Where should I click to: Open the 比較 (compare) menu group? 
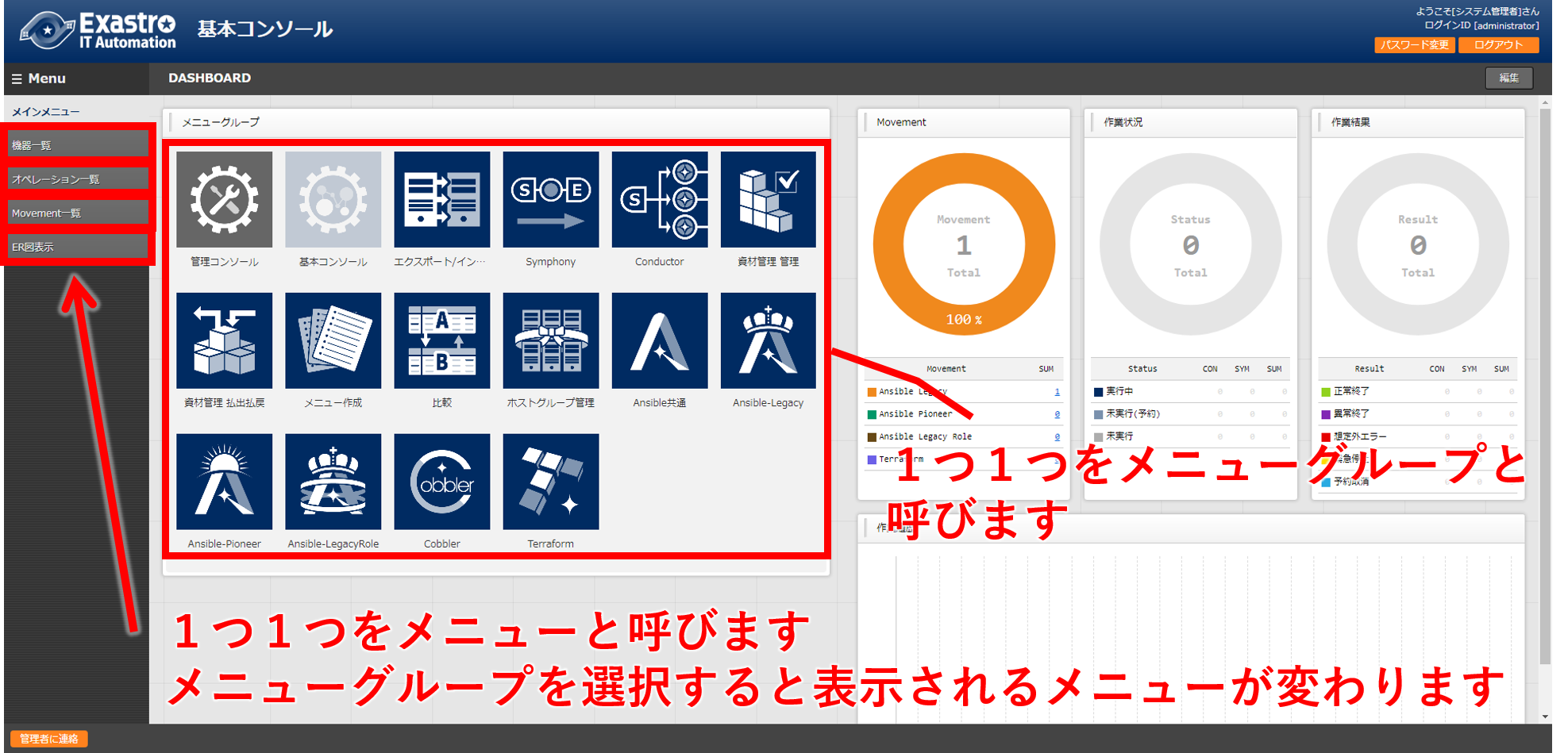[x=441, y=341]
